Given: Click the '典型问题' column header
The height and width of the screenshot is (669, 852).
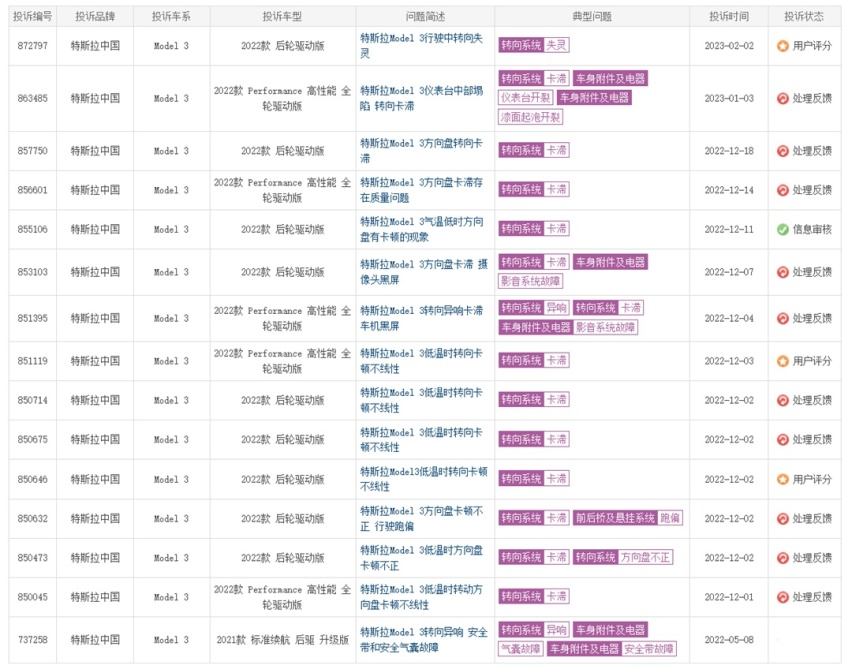Looking at the screenshot, I should pyautogui.click(x=592, y=16).
